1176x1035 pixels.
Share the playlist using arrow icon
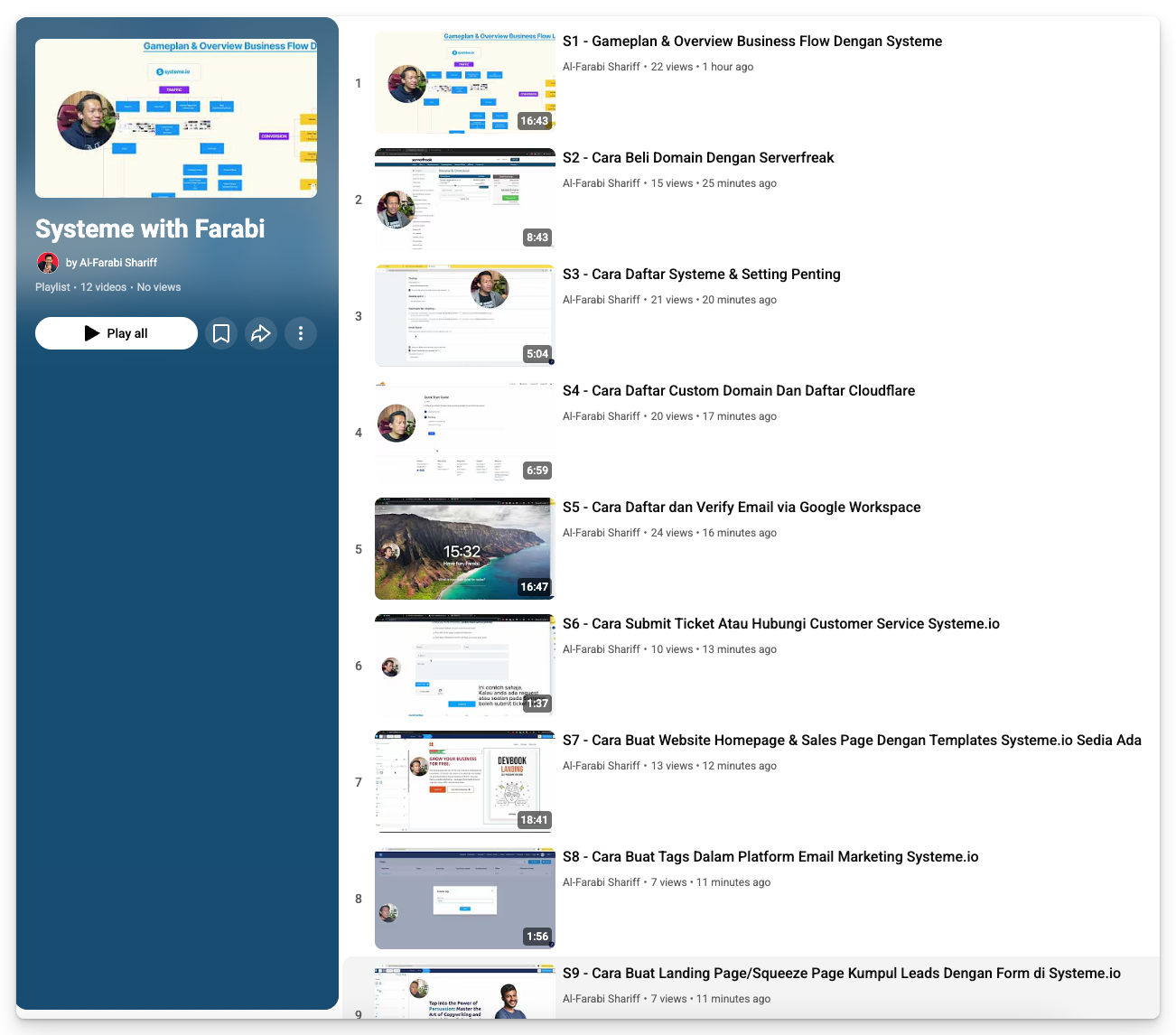(x=261, y=333)
